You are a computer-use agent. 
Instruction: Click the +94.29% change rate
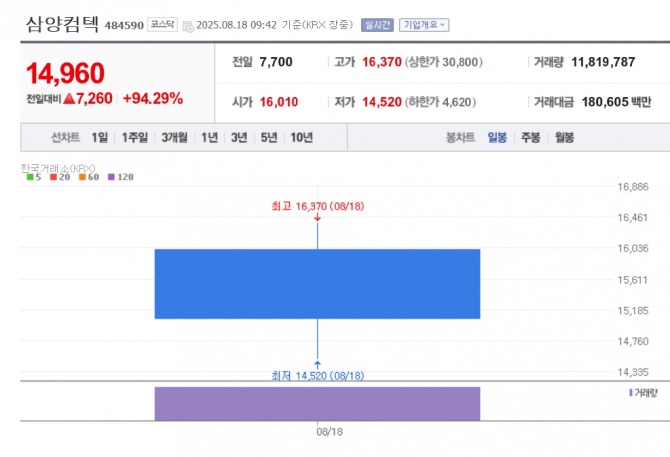click(x=153, y=99)
